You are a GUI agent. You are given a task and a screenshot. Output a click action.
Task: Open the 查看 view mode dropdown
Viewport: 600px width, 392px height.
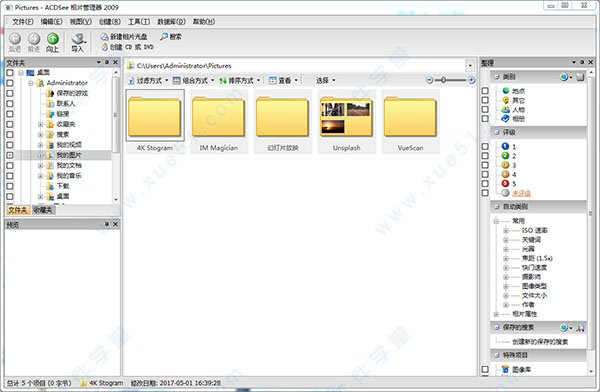(284, 80)
